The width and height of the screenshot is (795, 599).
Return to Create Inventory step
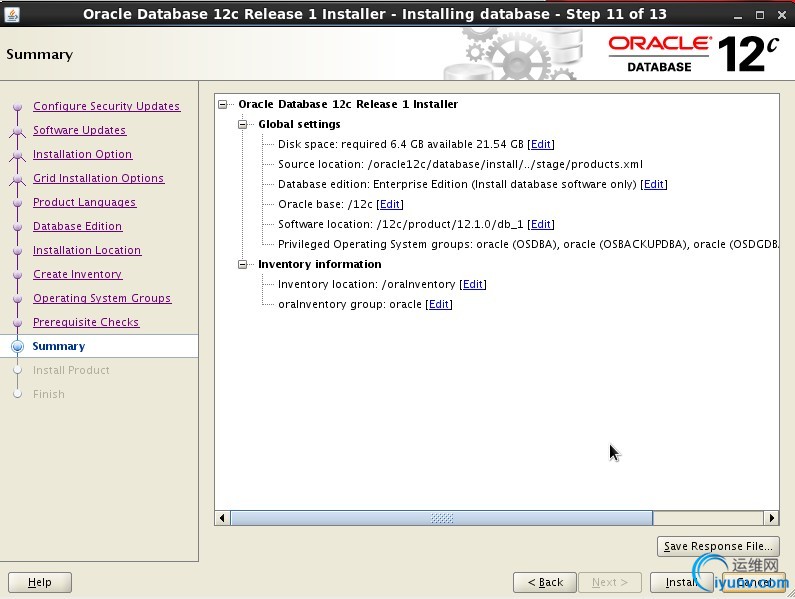click(x=78, y=274)
